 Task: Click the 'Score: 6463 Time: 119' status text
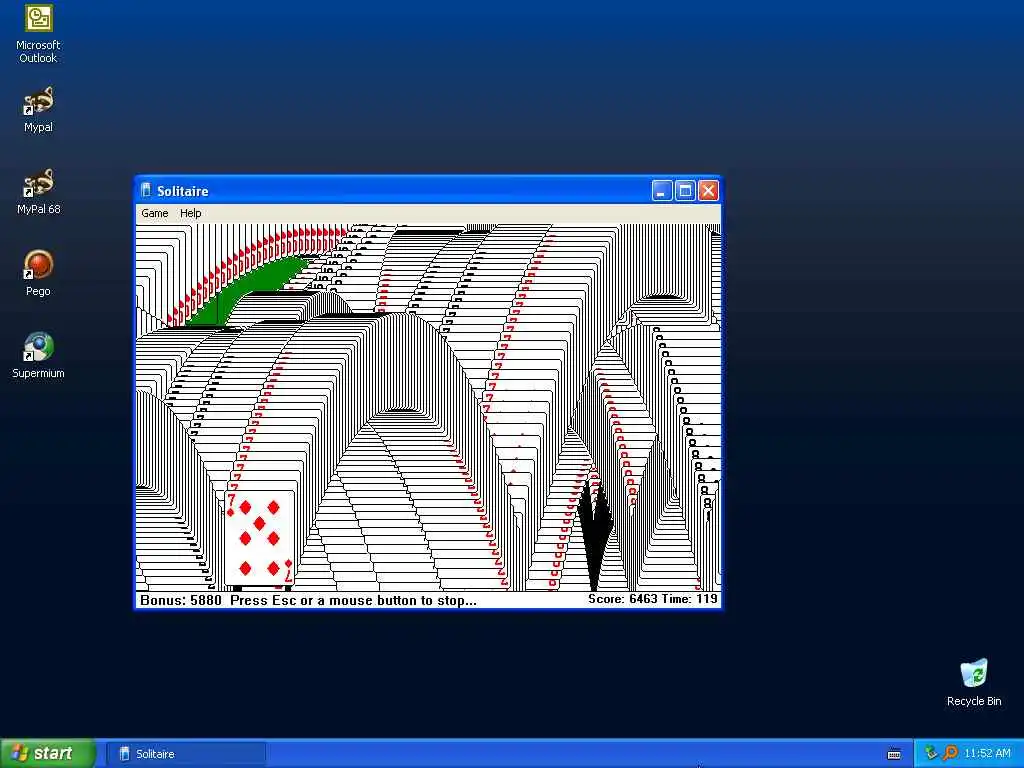(x=652, y=599)
